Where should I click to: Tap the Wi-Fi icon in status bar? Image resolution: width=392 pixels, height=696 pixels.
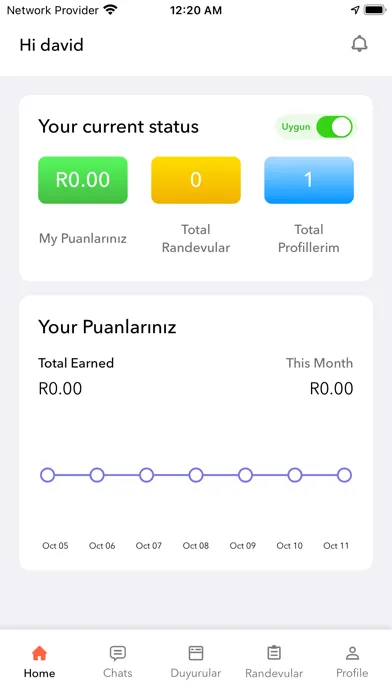[110, 9]
